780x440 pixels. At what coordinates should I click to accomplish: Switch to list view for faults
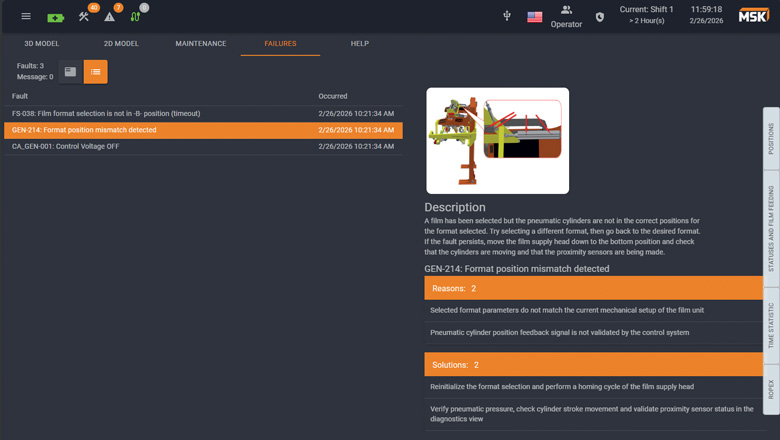(x=96, y=72)
